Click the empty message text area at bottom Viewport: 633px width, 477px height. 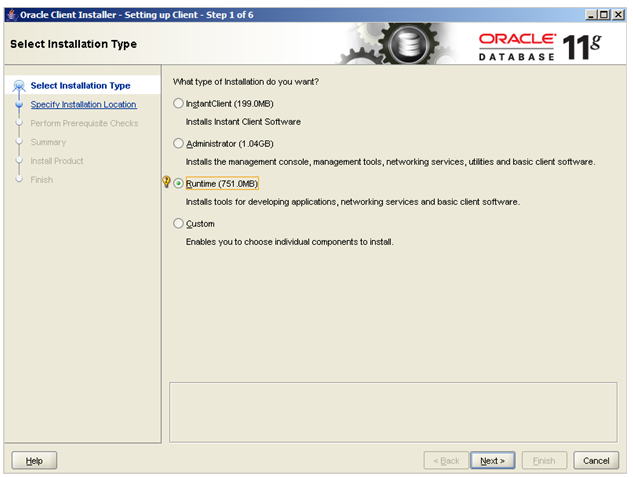pos(393,412)
